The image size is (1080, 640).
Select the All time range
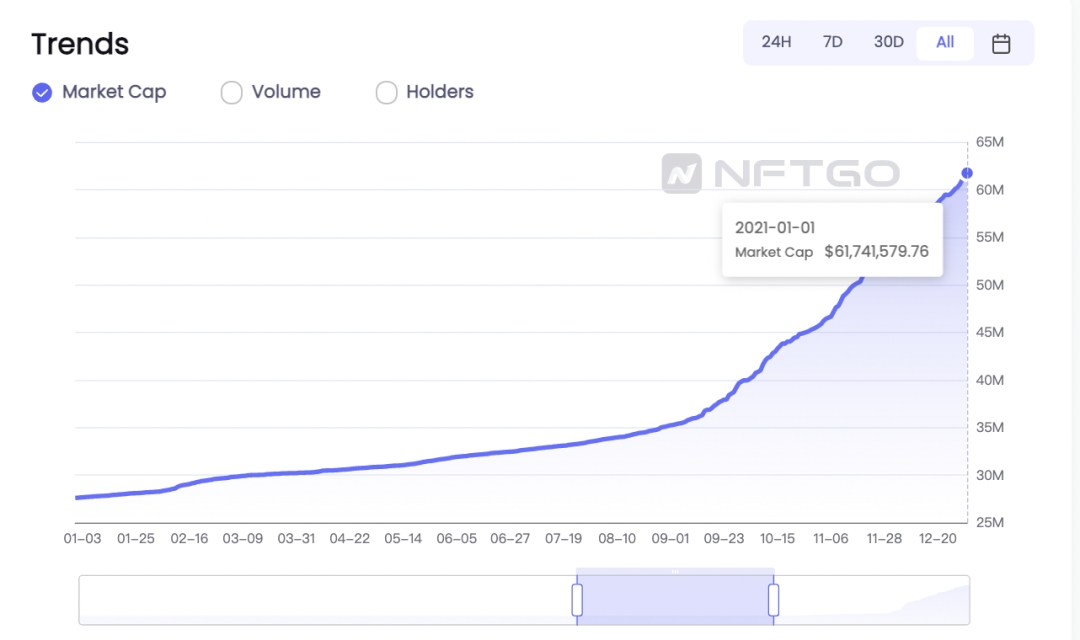pos(945,43)
